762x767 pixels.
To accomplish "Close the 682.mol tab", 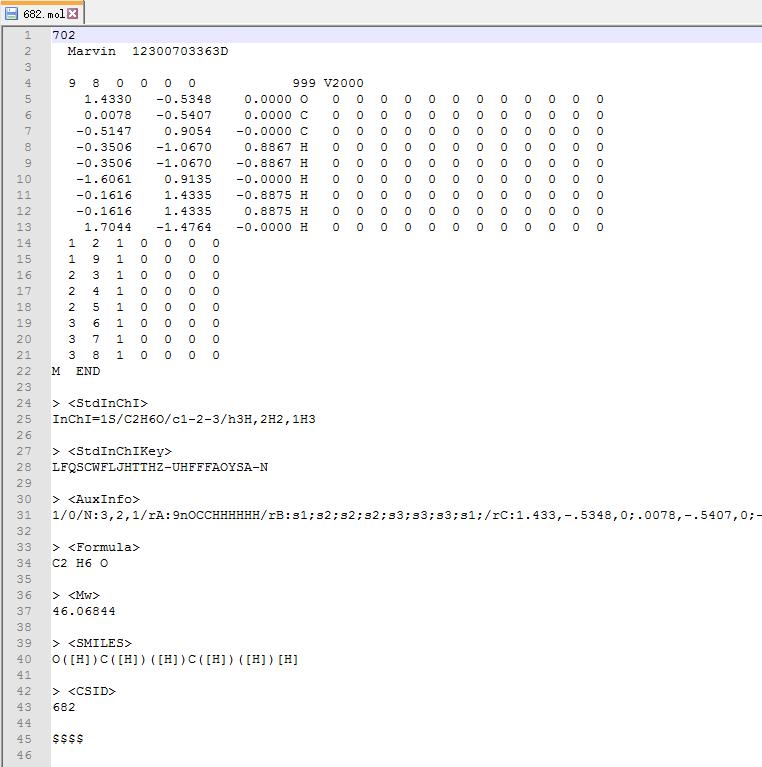I will pyautogui.click(x=73, y=14).
